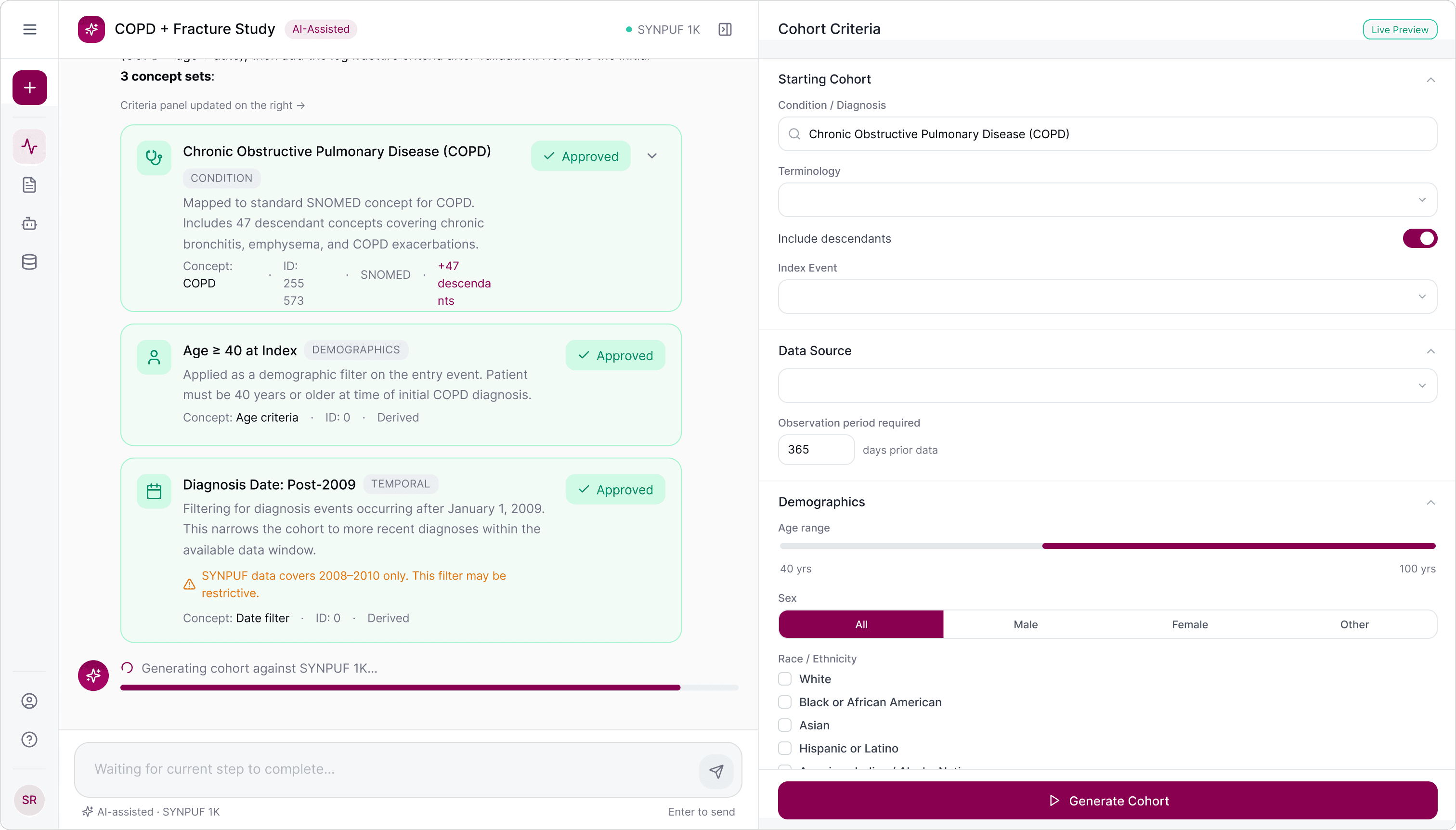The width and height of the screenshot is (1456, 830).
Task: Open the robot assistant sidebar icon
Action: (x=30, y=223)
